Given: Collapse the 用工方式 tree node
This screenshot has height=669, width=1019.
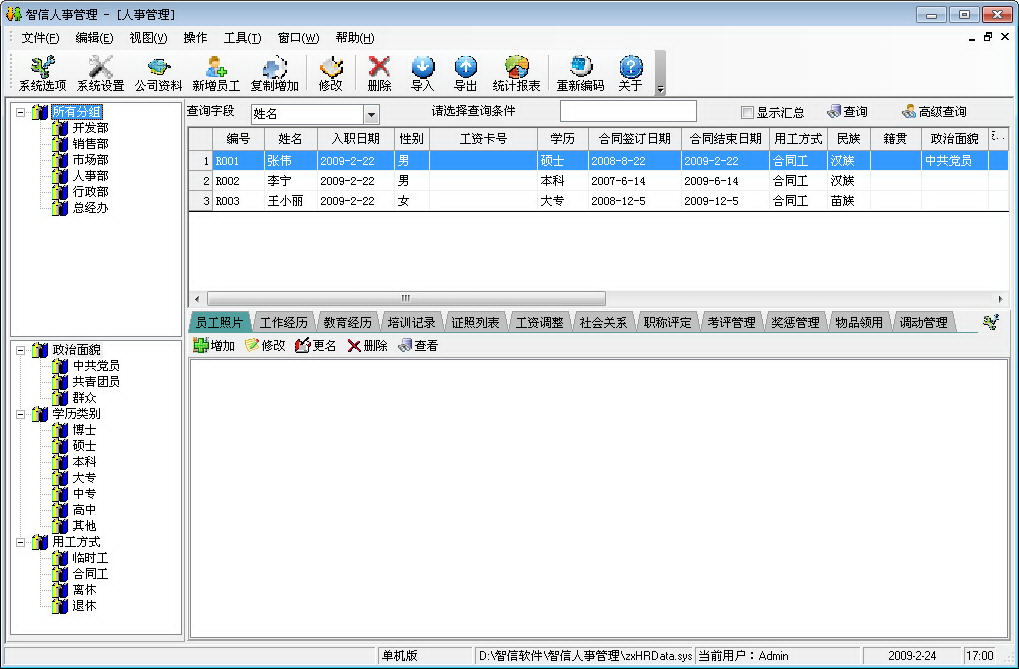Looking at the screenshot, I should 21,542.
